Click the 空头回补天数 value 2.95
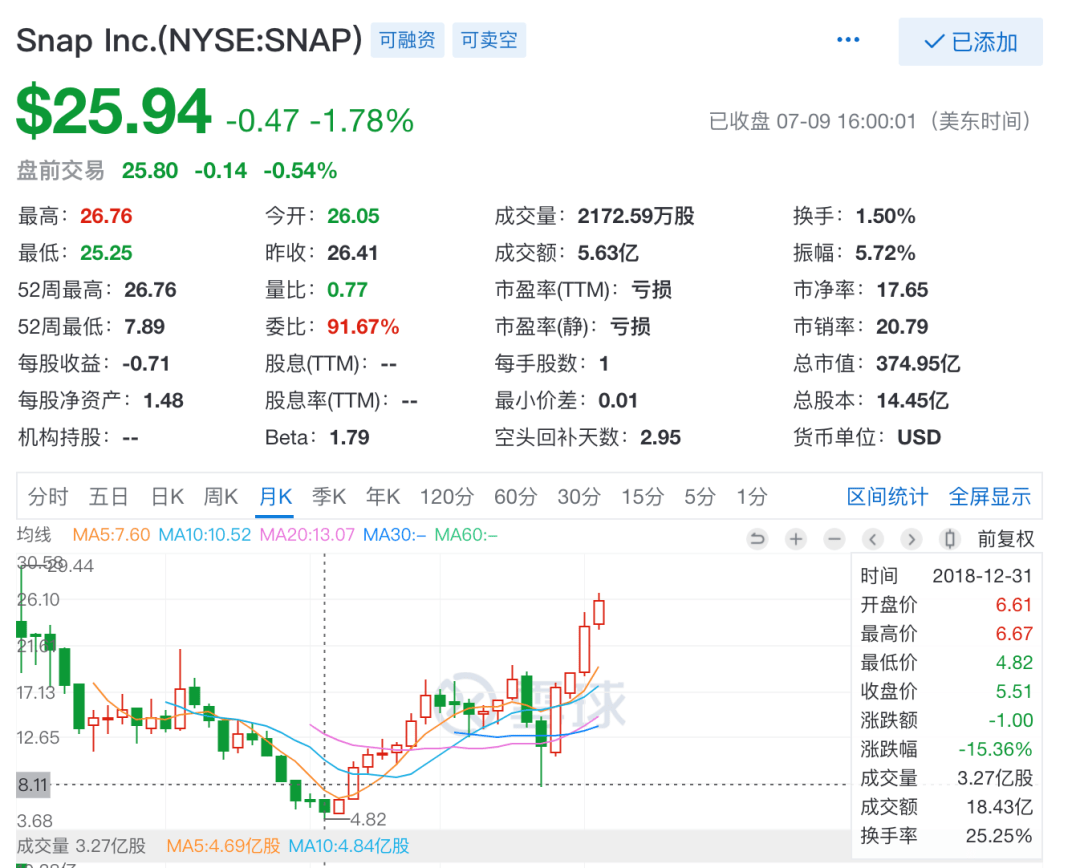1080x868 pixels. point(661,437)
